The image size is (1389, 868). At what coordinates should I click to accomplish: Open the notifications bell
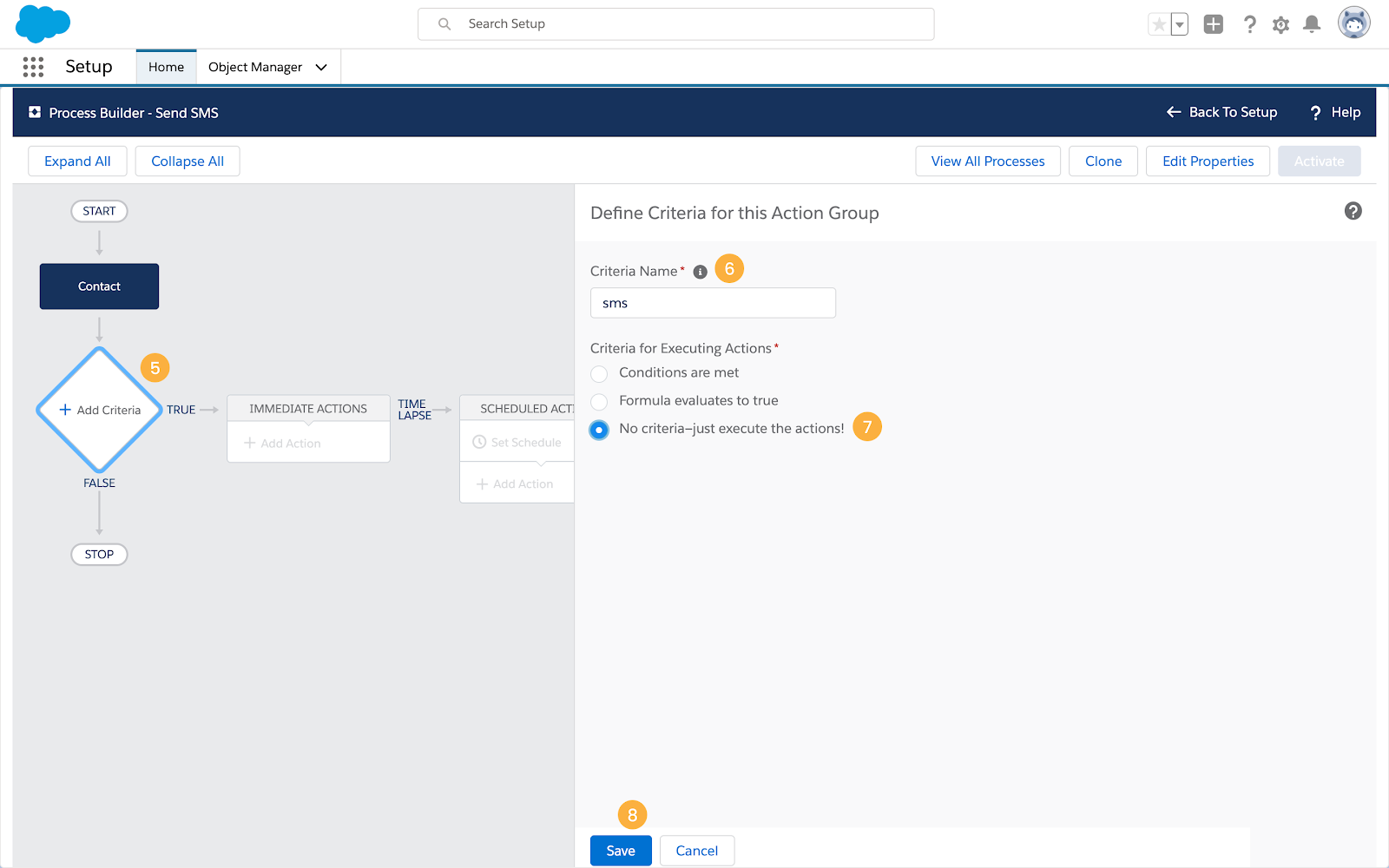(x=1312, y=24)
